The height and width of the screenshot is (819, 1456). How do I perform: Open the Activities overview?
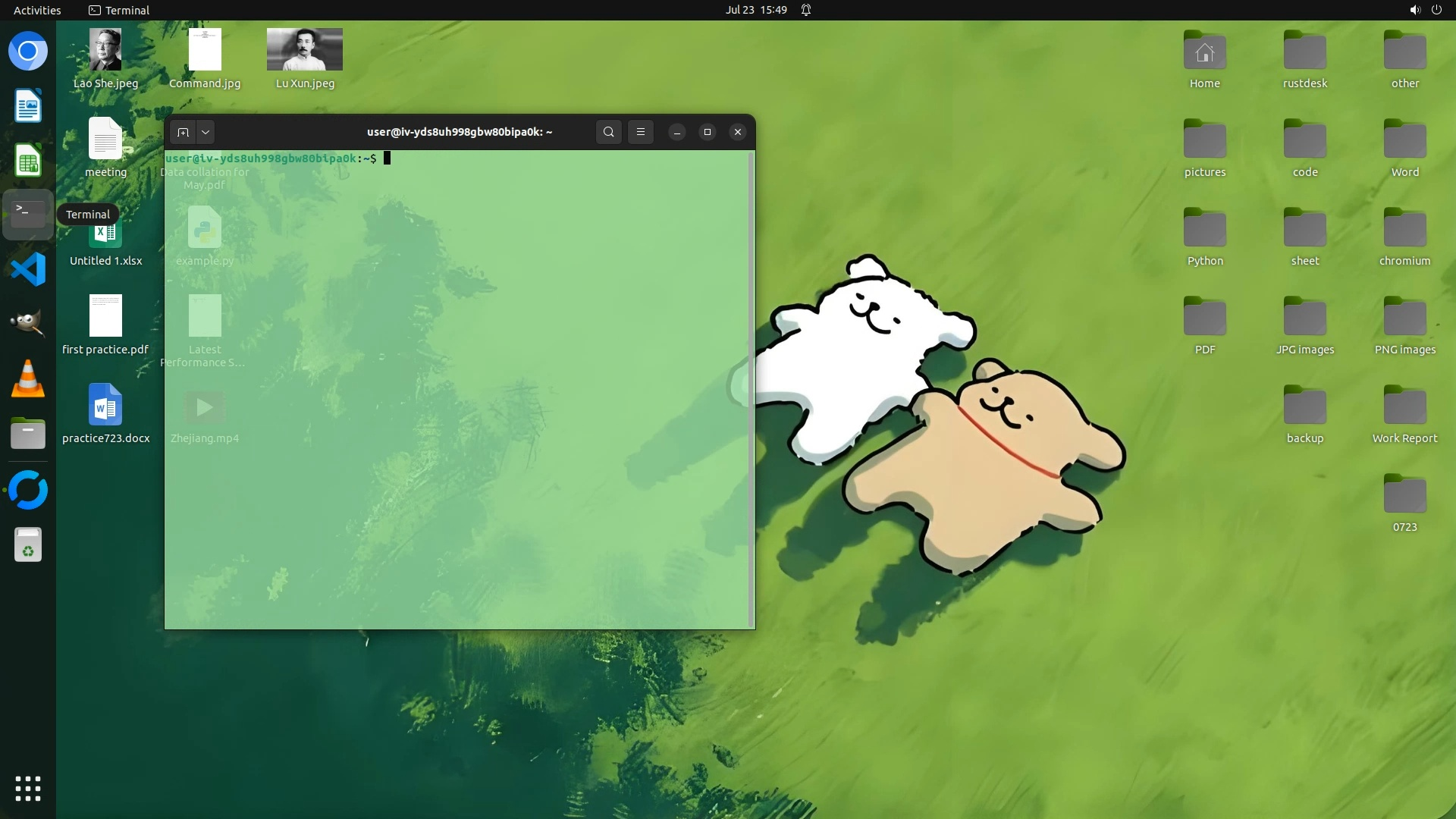pyautogui.click(x=37, y=10)
